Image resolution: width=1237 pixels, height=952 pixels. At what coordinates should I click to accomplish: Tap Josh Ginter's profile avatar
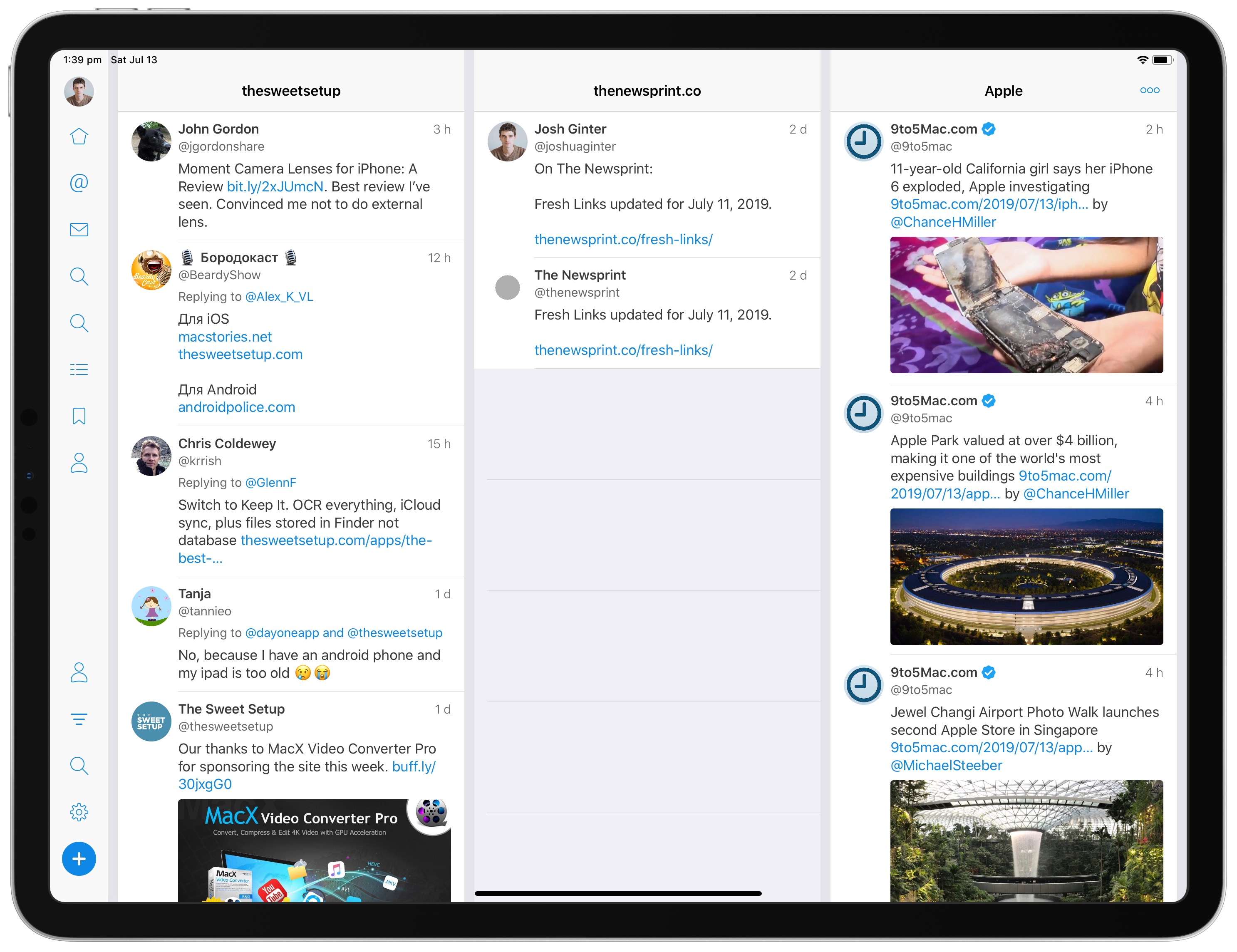(x=508, y=141)
